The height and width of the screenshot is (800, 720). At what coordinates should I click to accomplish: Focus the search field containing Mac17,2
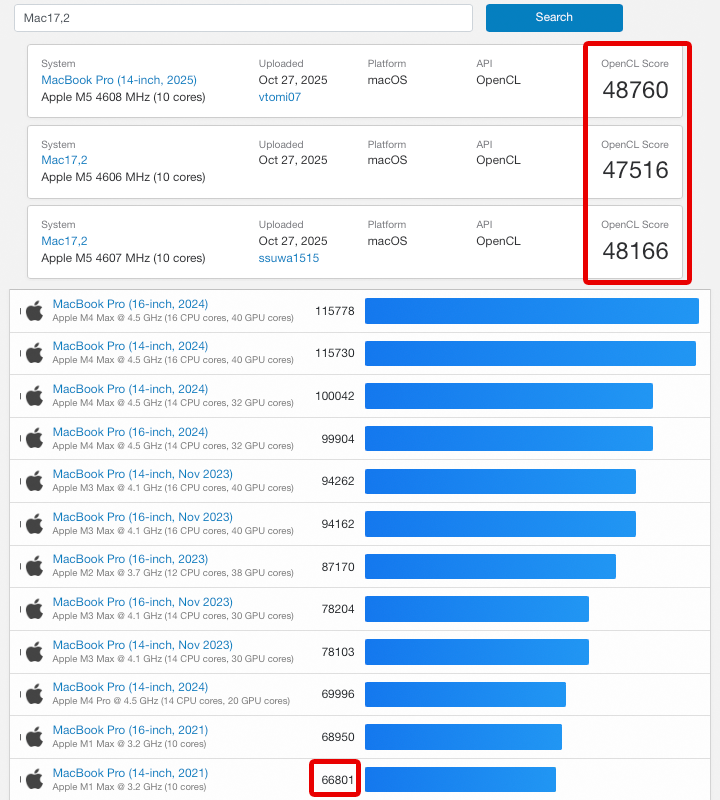point(242,18)
